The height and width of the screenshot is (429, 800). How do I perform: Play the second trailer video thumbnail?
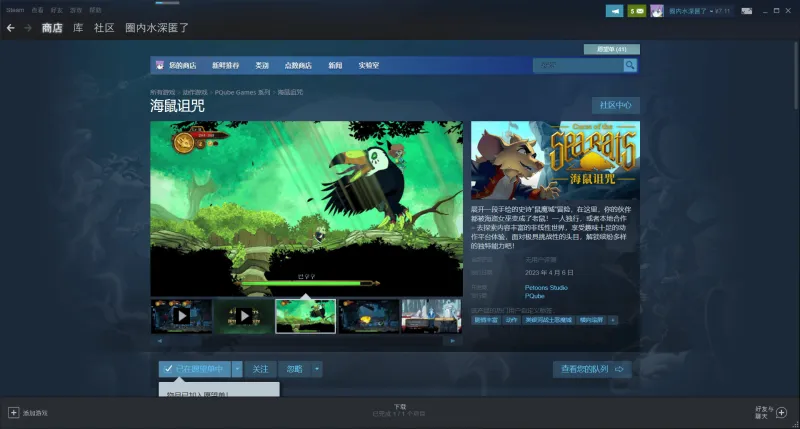243,316
